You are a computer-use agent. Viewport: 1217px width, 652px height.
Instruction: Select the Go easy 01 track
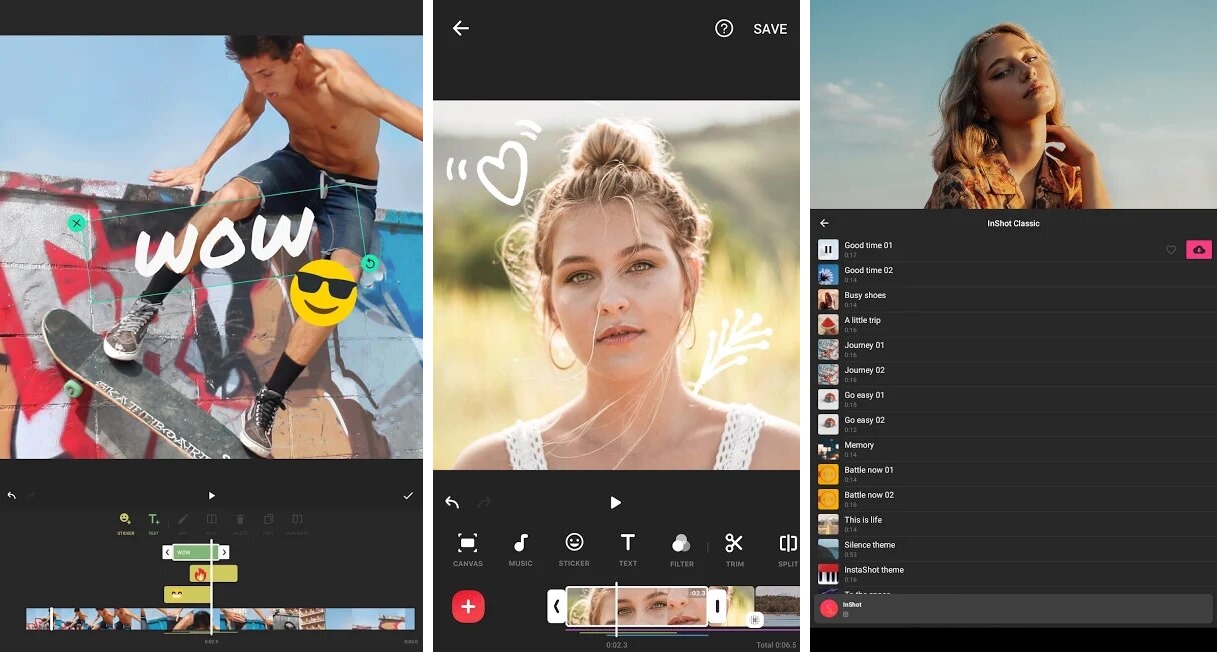1015,400
